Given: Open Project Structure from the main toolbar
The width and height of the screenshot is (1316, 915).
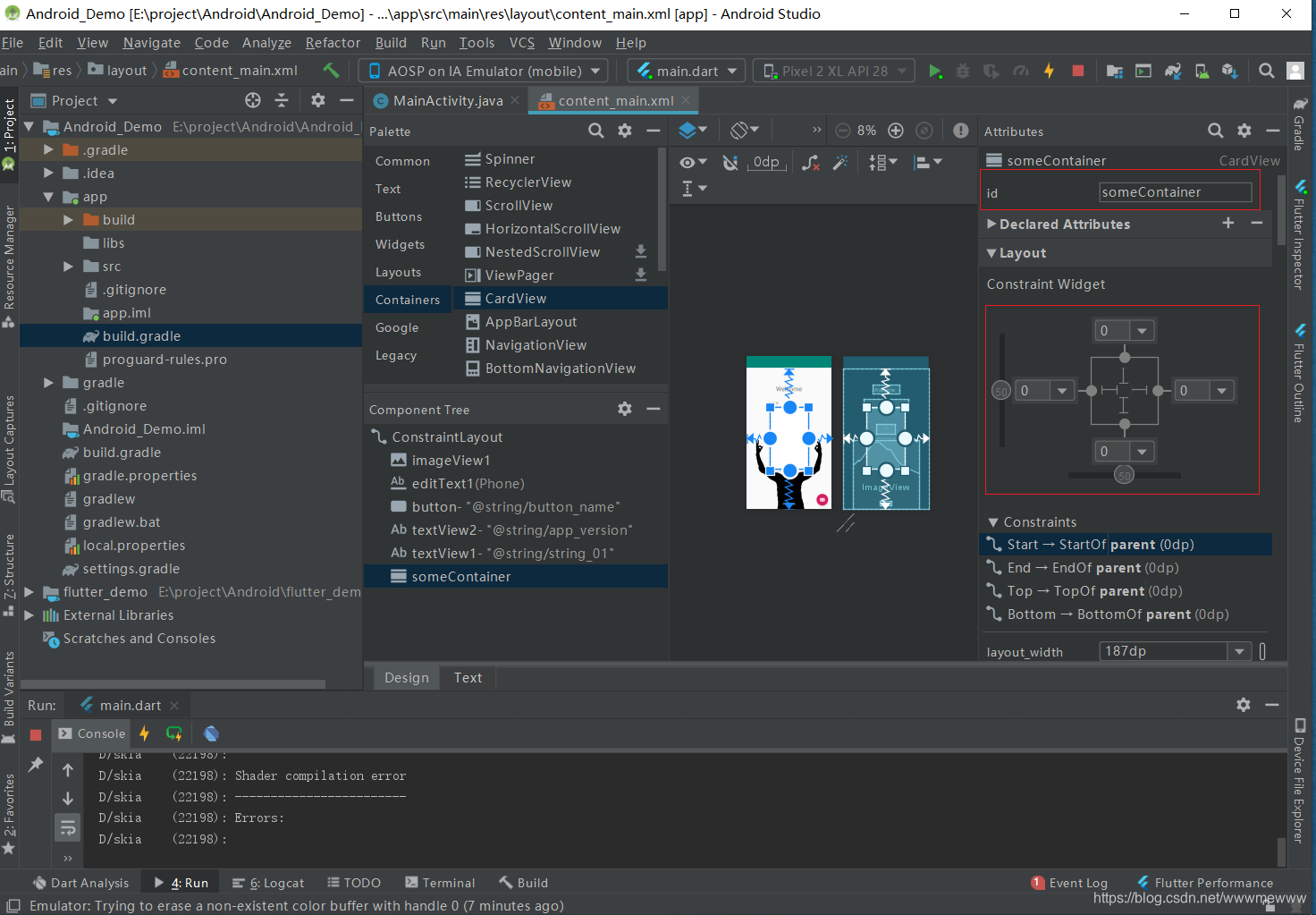Looking at the screenshot, I should click(x=1114, y=71).
